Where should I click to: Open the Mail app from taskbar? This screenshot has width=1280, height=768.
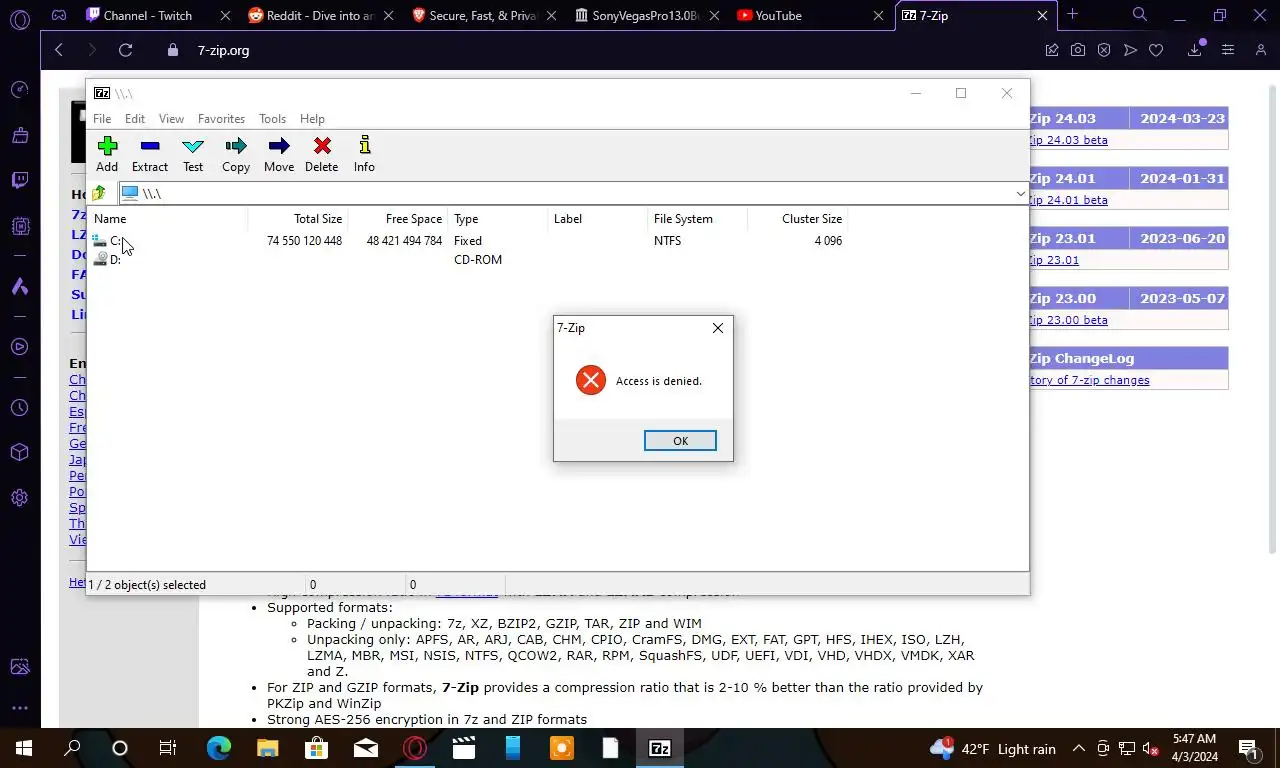pos(366,748)
